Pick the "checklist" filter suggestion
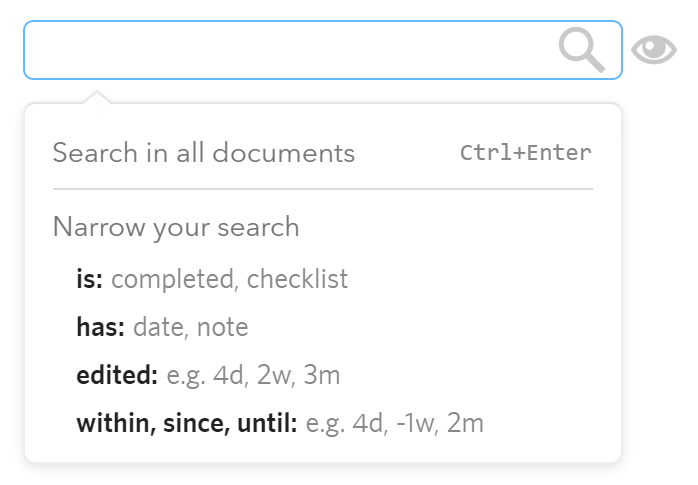Screen dimensions: 698x485 [x=297, y=279]
